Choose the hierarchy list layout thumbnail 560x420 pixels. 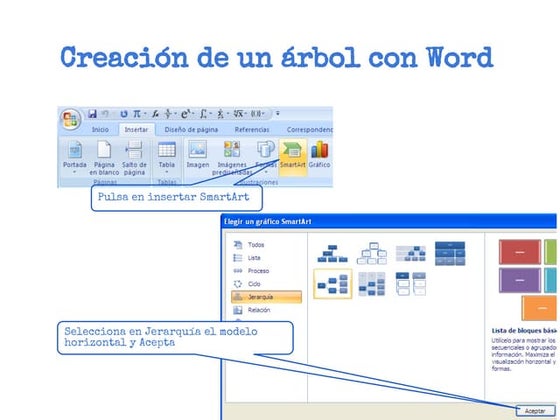click(411, 284)
